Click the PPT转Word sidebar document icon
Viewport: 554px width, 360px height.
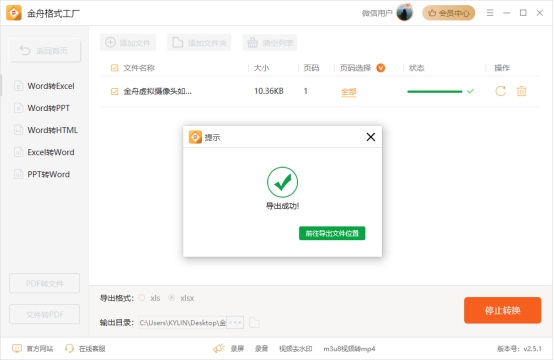pos(18,174)
